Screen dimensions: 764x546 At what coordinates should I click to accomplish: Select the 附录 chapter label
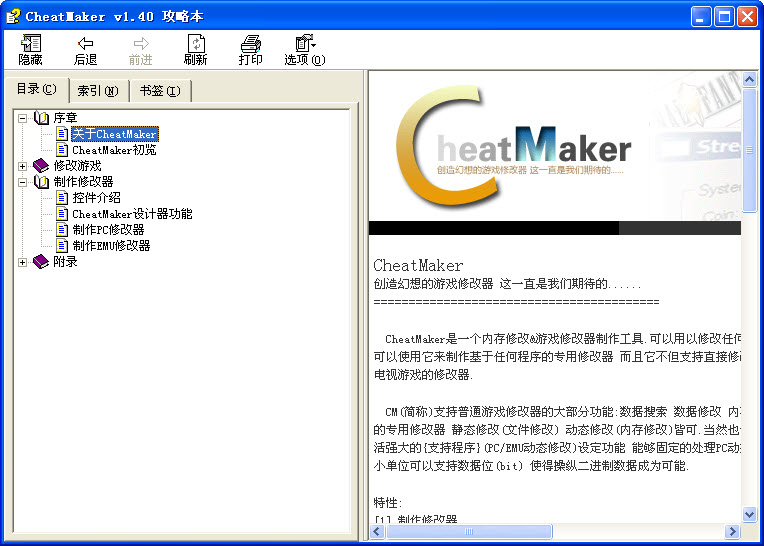coord(65,262)
